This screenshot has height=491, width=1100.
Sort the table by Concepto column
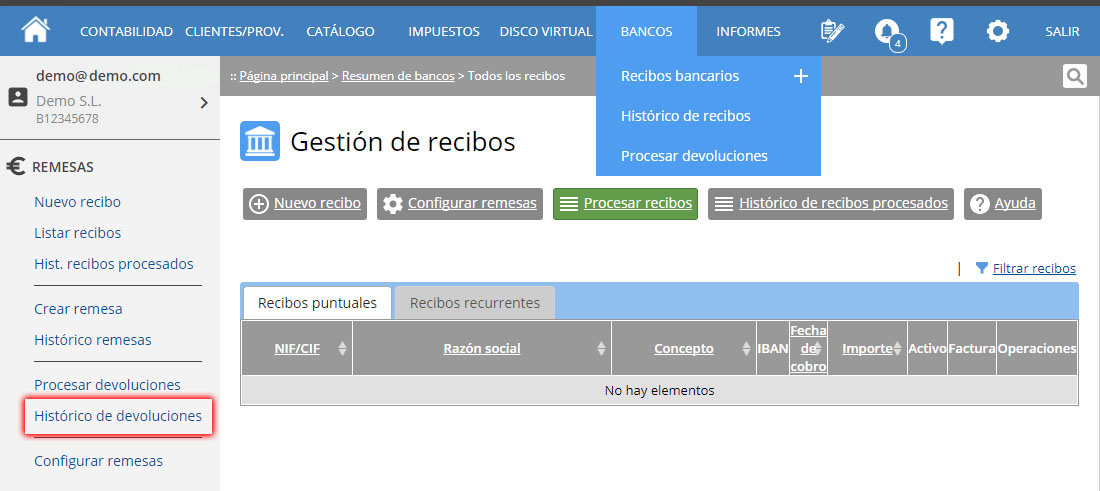pos(683,349)
